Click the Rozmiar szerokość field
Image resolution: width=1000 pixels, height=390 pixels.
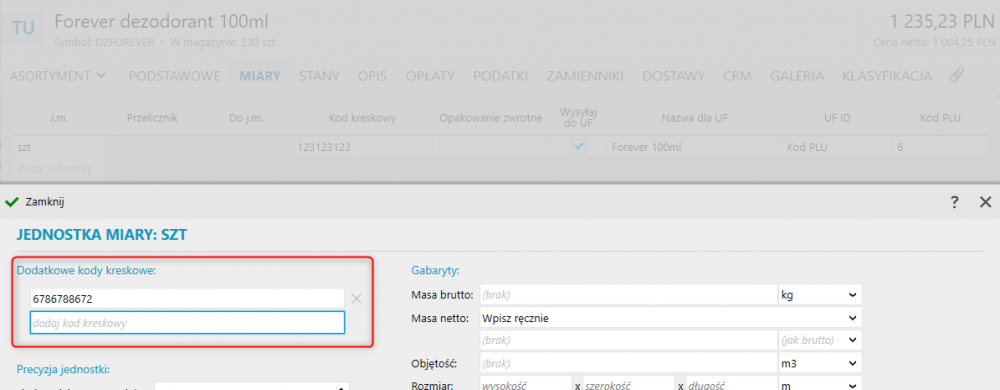click(628, 384)
